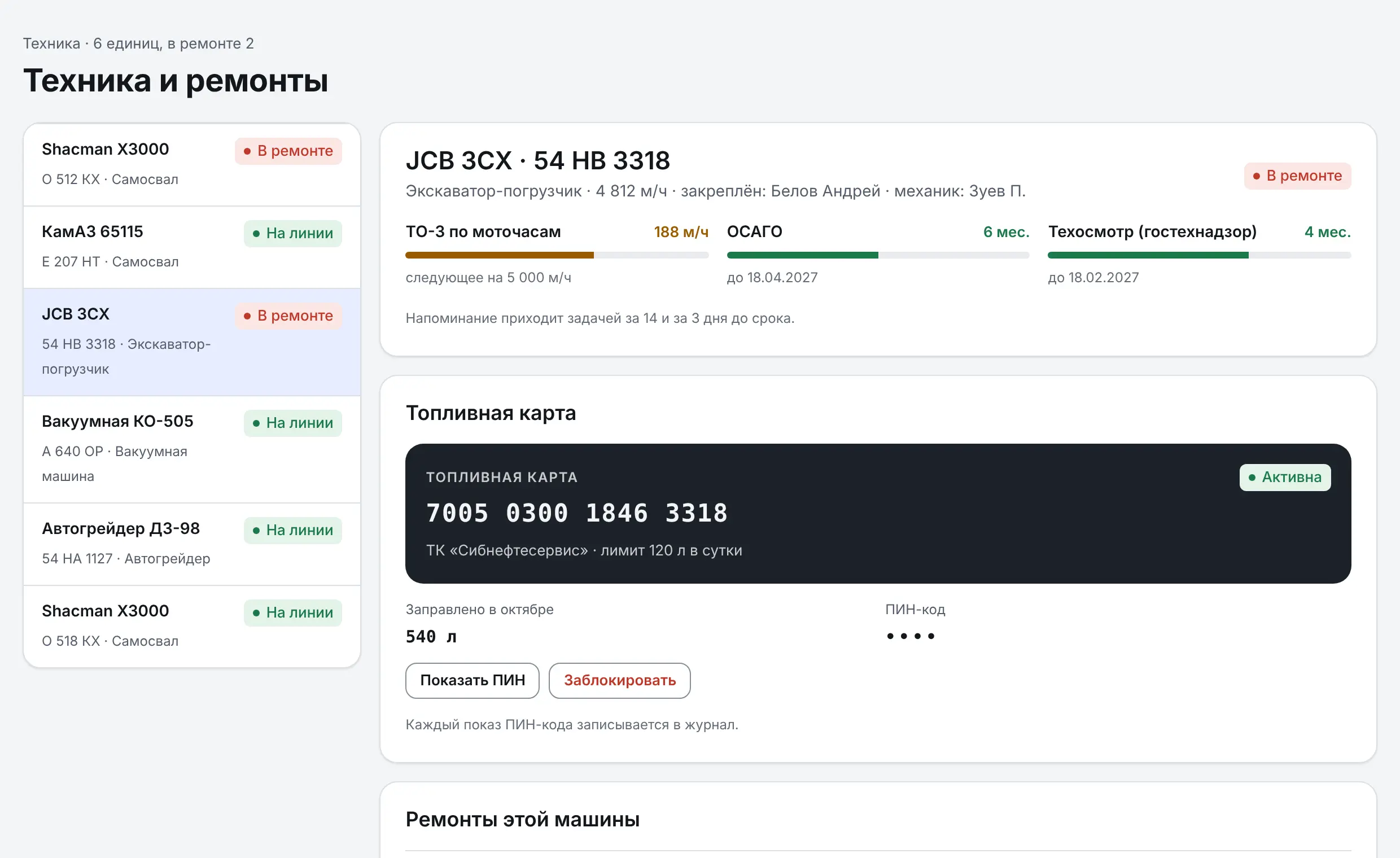Click Каждый показ ПИН-кода note
1400x858 pixels.
point(572,724)
